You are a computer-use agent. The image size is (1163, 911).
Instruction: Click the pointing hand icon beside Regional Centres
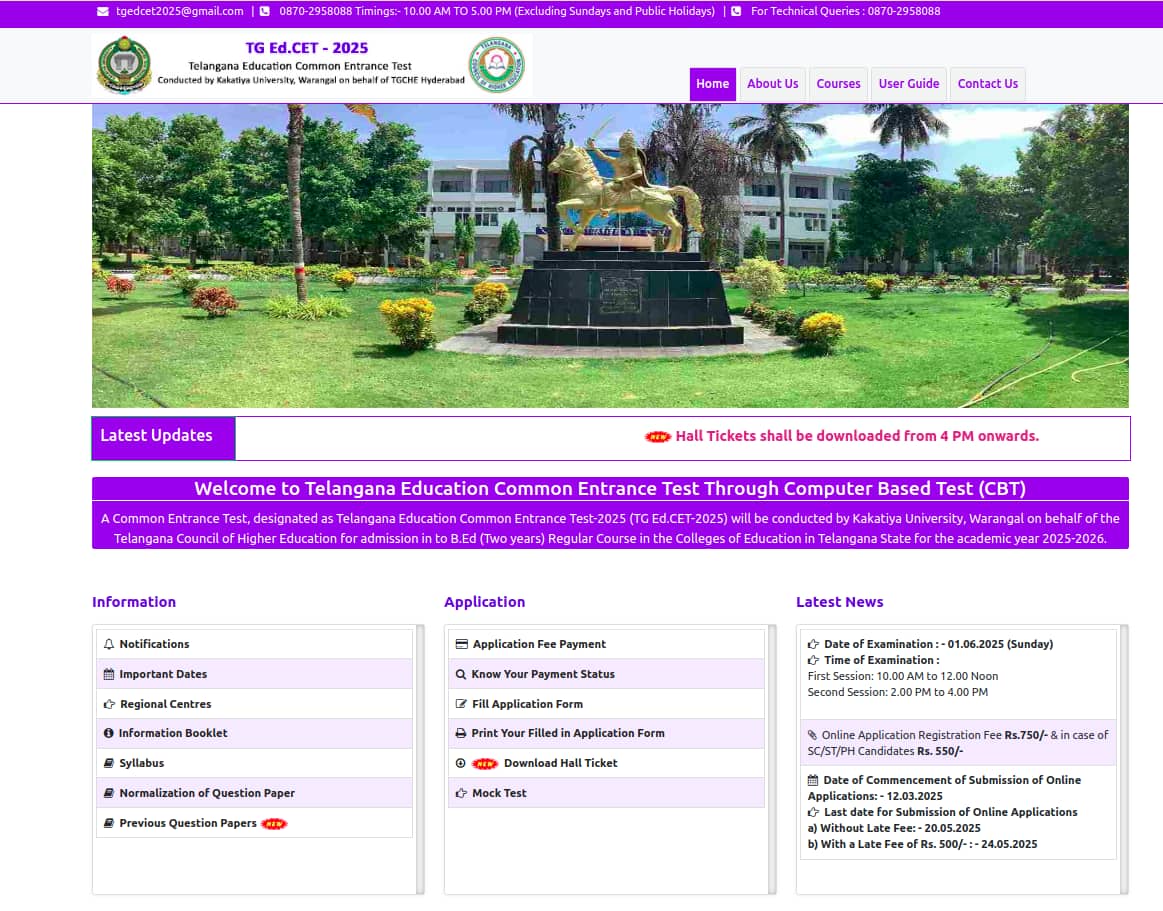(x=109, y=703)
